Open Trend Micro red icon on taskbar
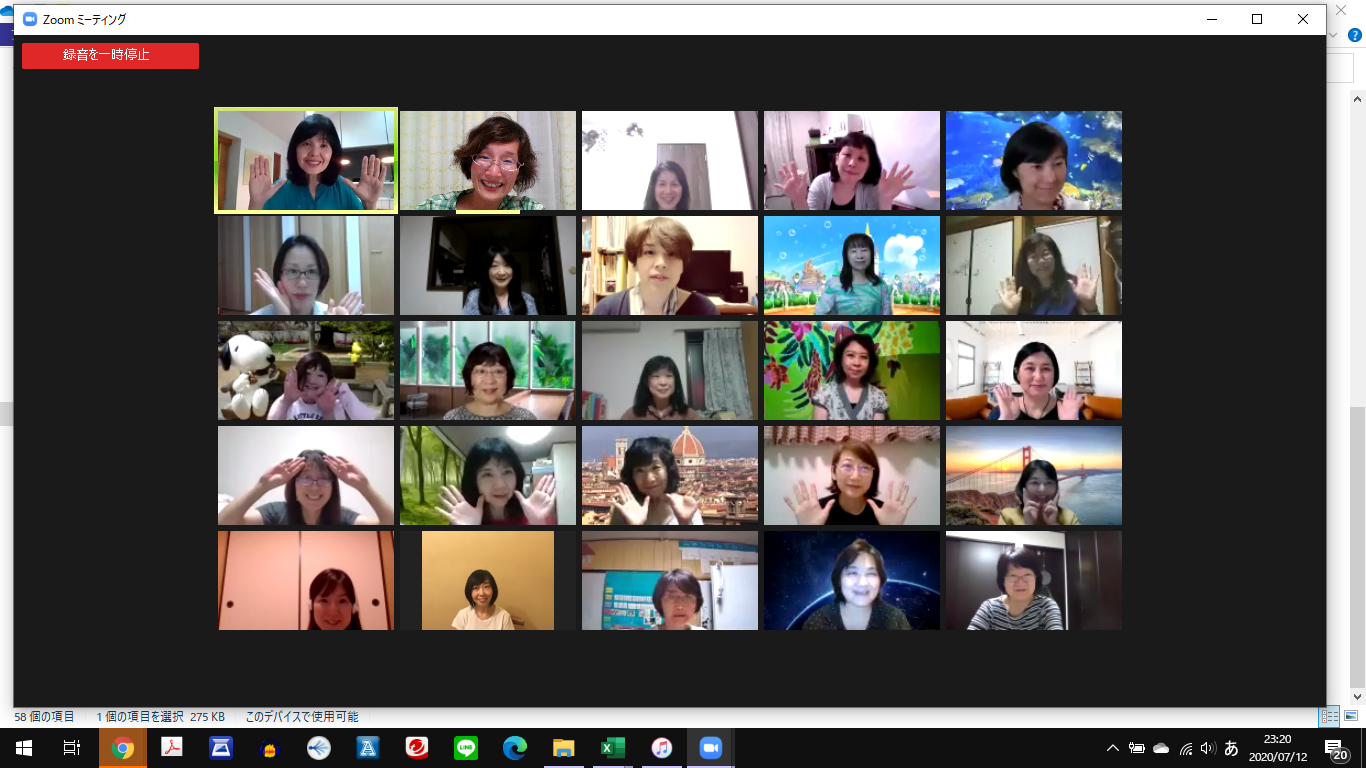This screenshot has height=768, width=1366. coord(417,748)
